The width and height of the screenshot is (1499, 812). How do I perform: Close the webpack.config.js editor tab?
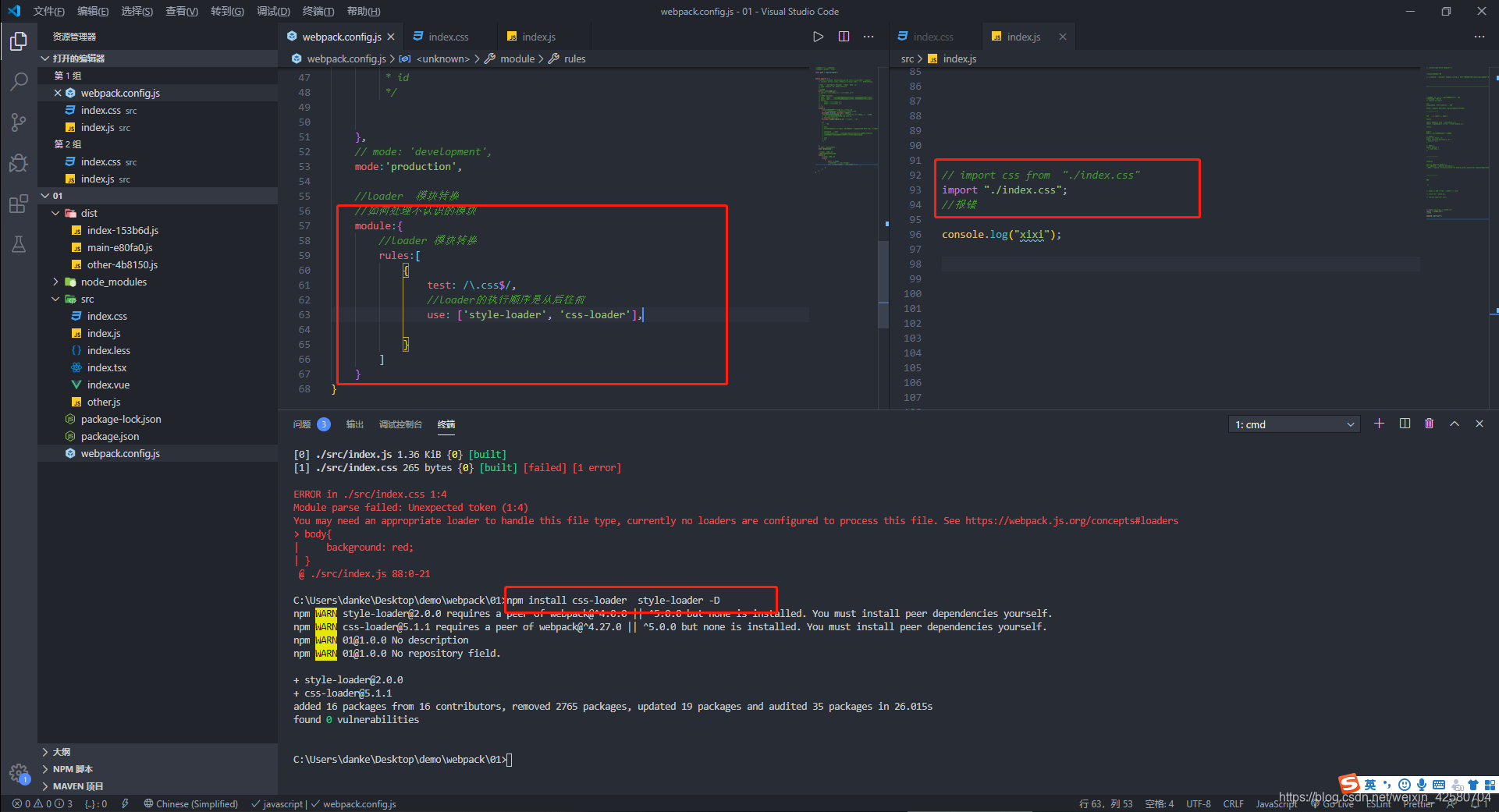click(x=391, y=37)
